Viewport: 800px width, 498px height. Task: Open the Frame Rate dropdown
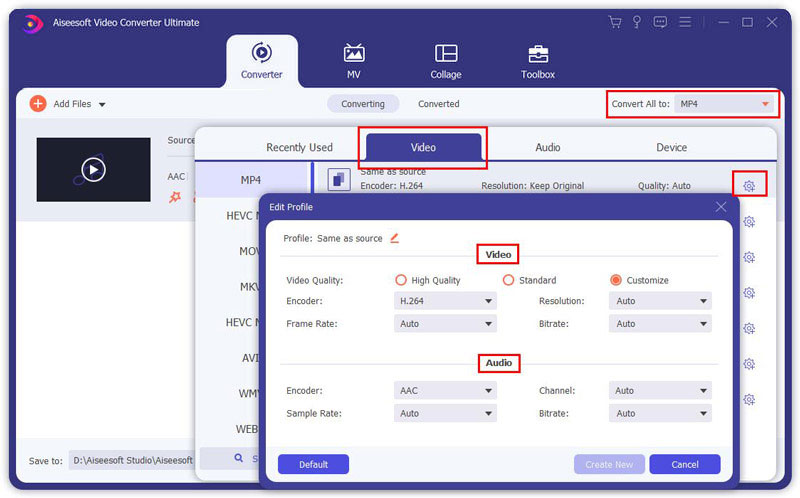click(445, 323)
